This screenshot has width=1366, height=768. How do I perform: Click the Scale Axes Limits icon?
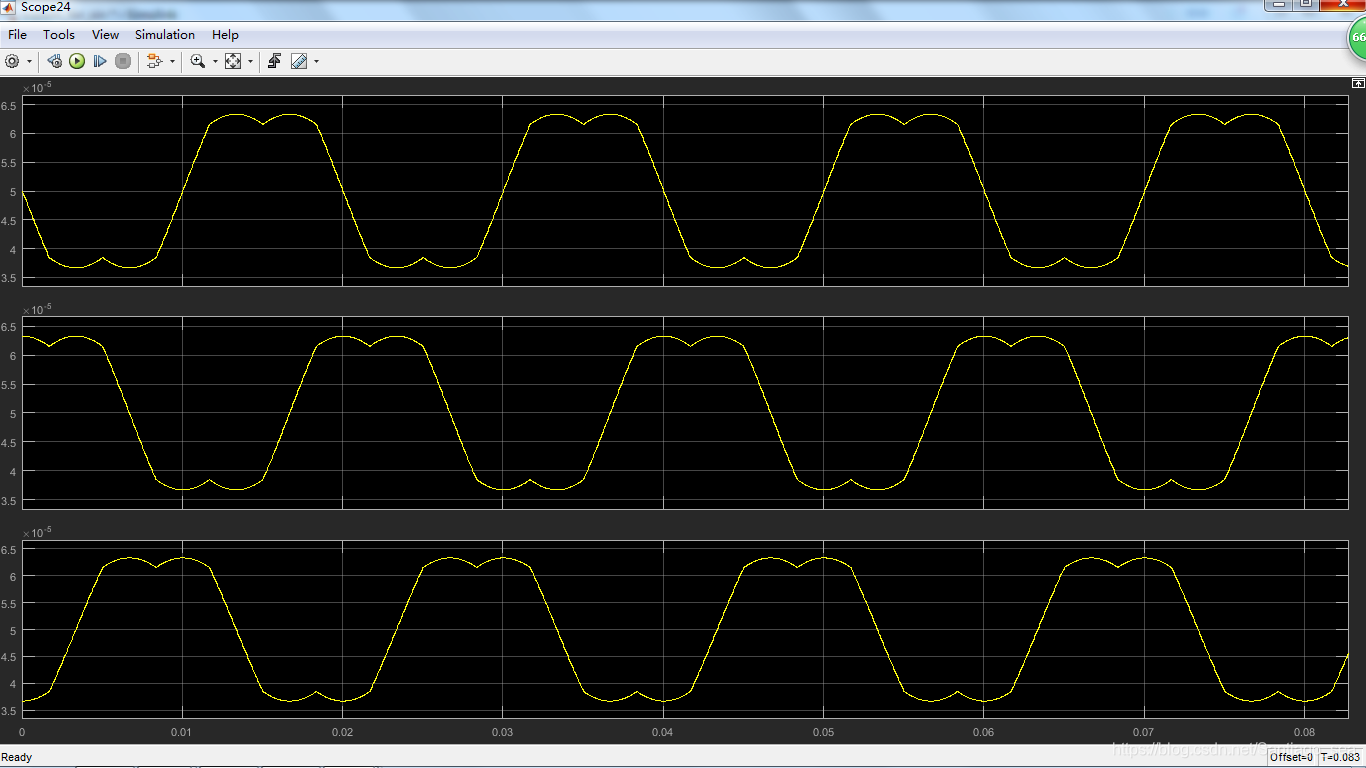pos(233,61)
